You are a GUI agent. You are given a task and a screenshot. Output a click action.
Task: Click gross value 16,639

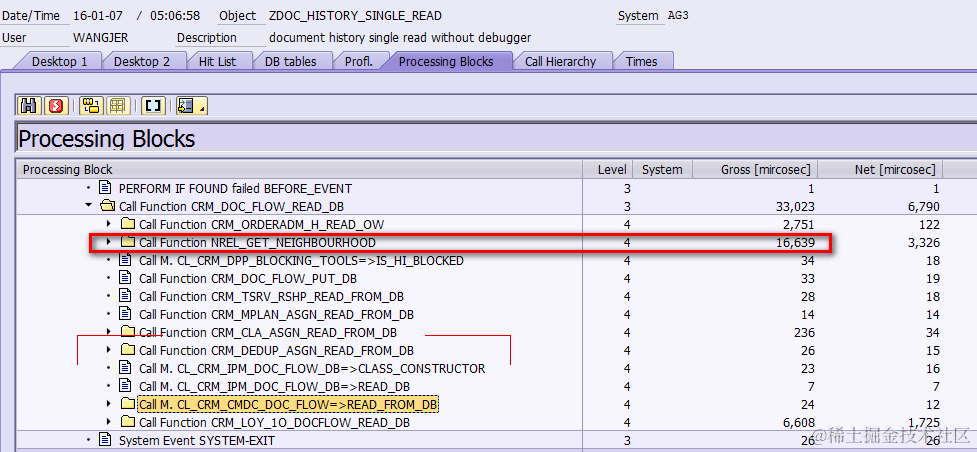794,243
